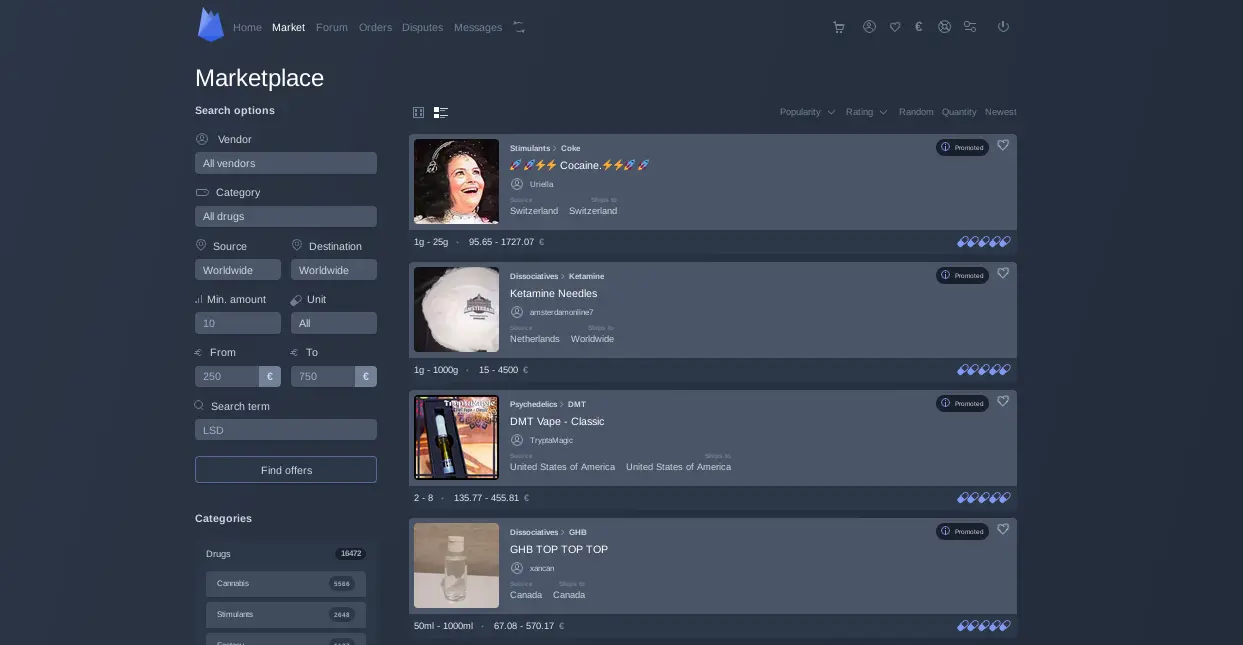Sort listings by Newest
The height and width of the screenshot is (645, 1243).
click(x=1000, y=112)
